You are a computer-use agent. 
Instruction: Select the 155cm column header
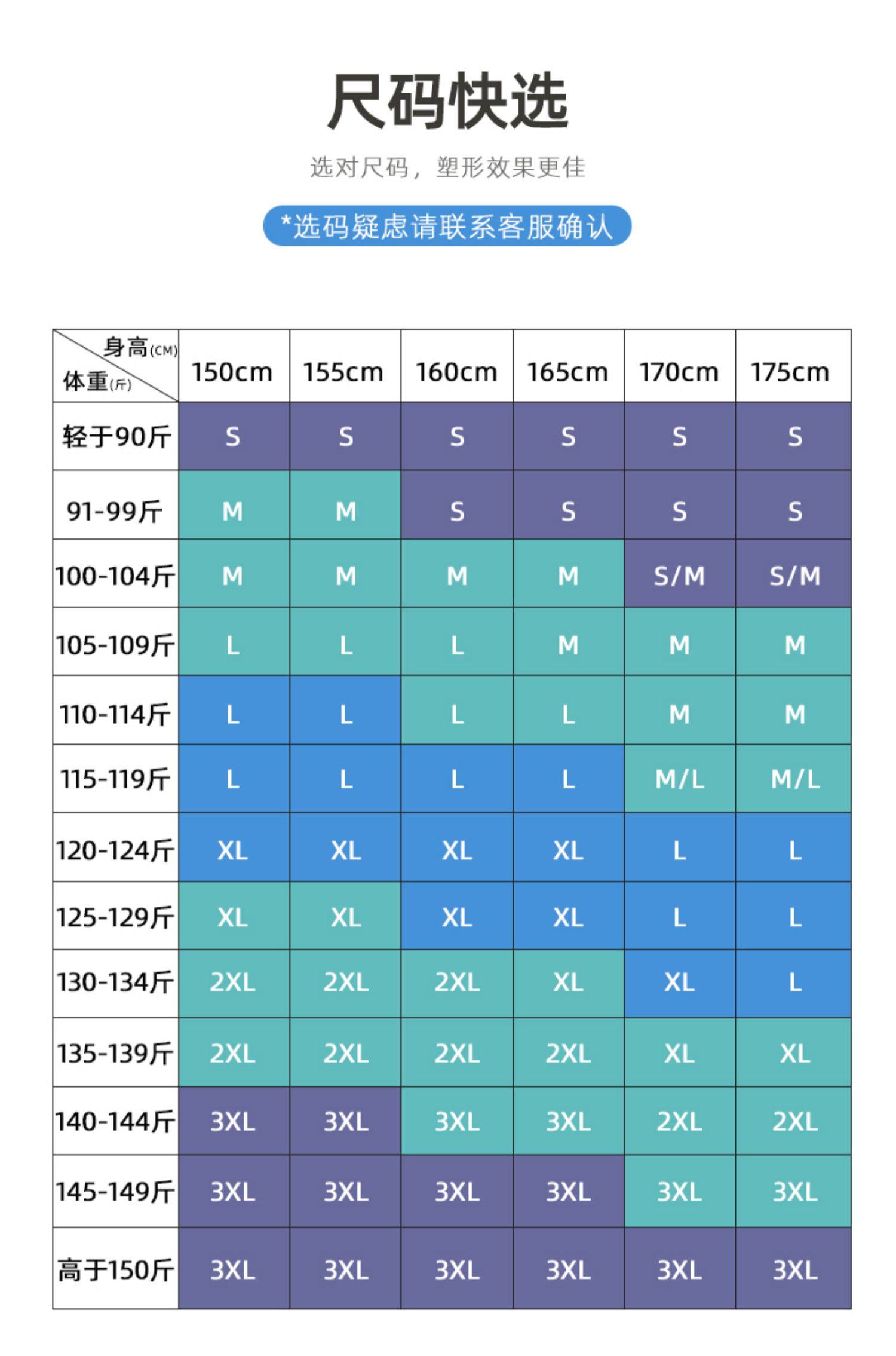pyautogui.click(x=344, y=372)
